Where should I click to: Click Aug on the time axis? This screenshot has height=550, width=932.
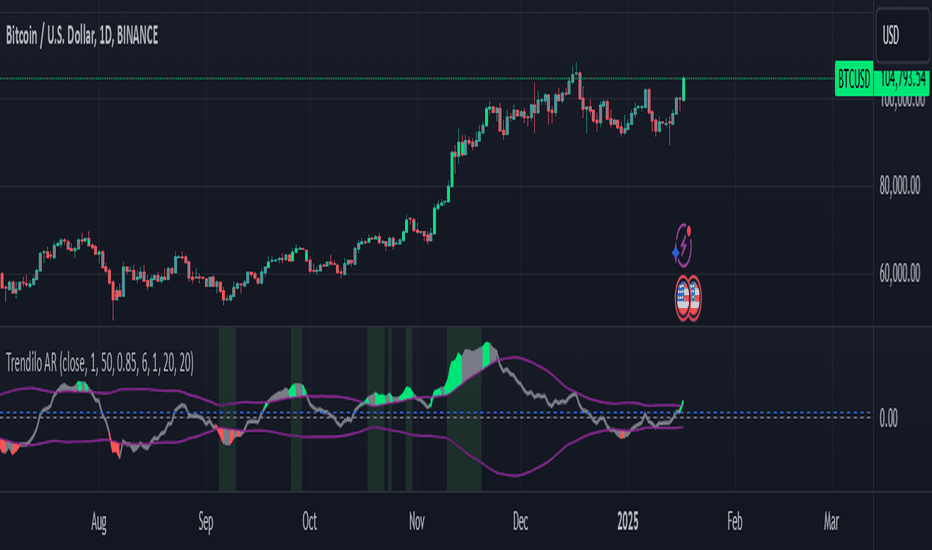(x=98, y=522)
